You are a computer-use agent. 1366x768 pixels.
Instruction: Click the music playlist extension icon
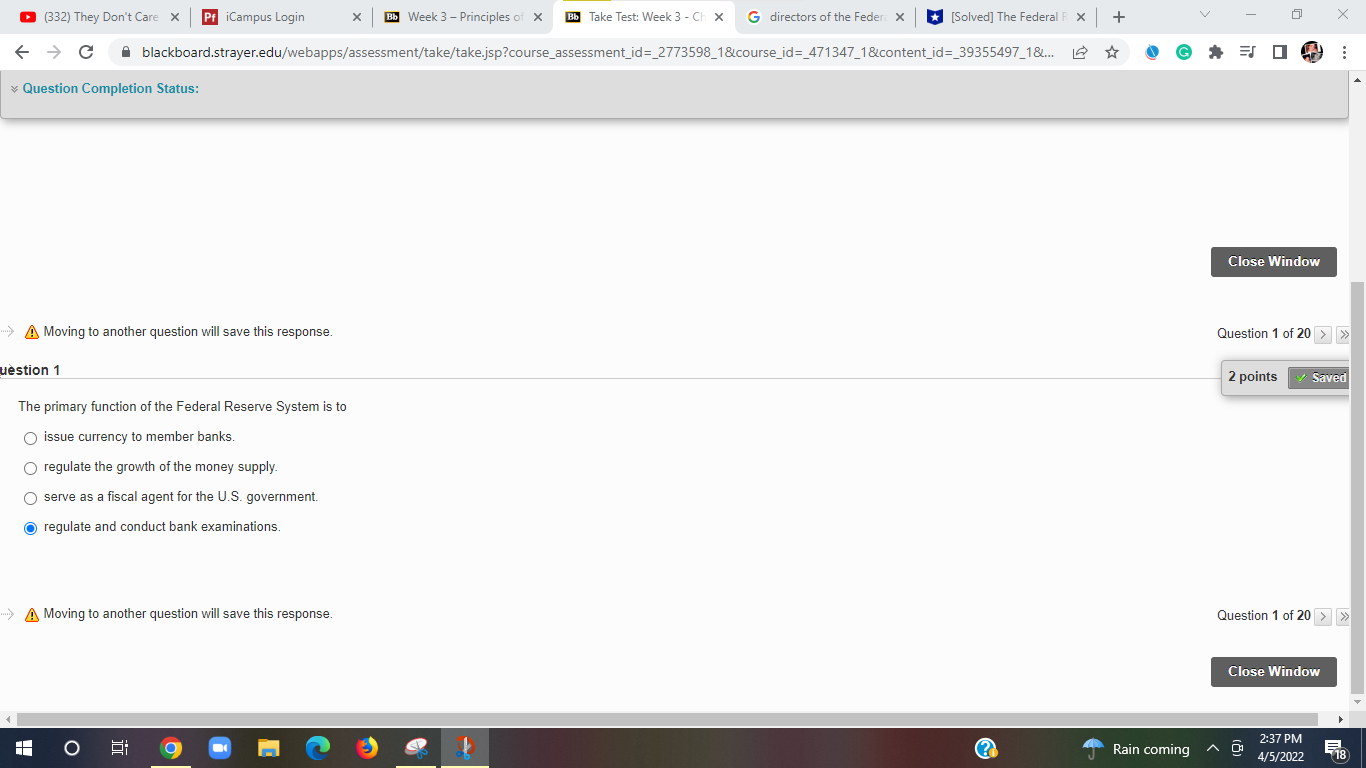pyautogui.click(x=1247, y=51)
